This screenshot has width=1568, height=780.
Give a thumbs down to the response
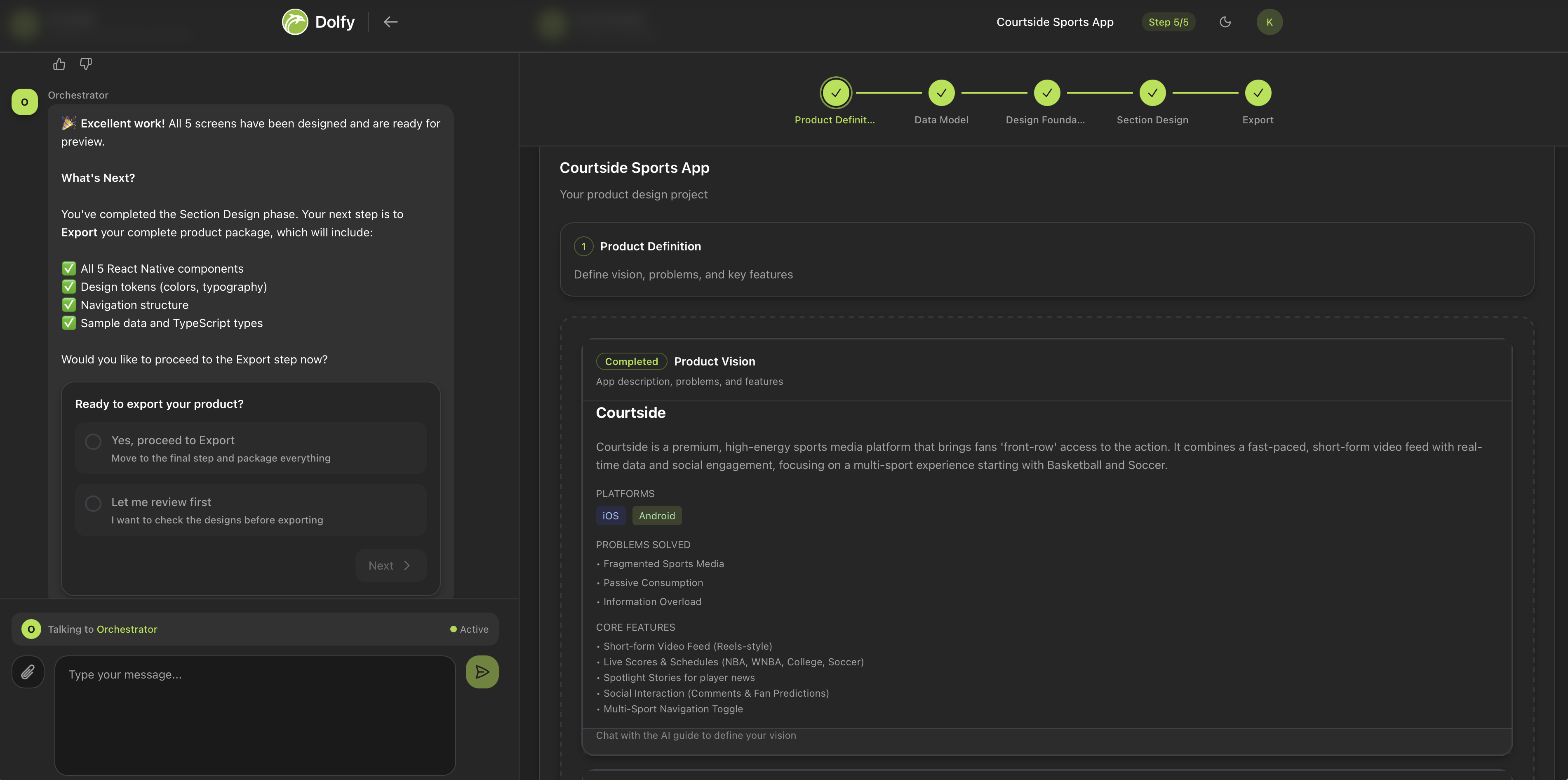[x=85, y=64]
